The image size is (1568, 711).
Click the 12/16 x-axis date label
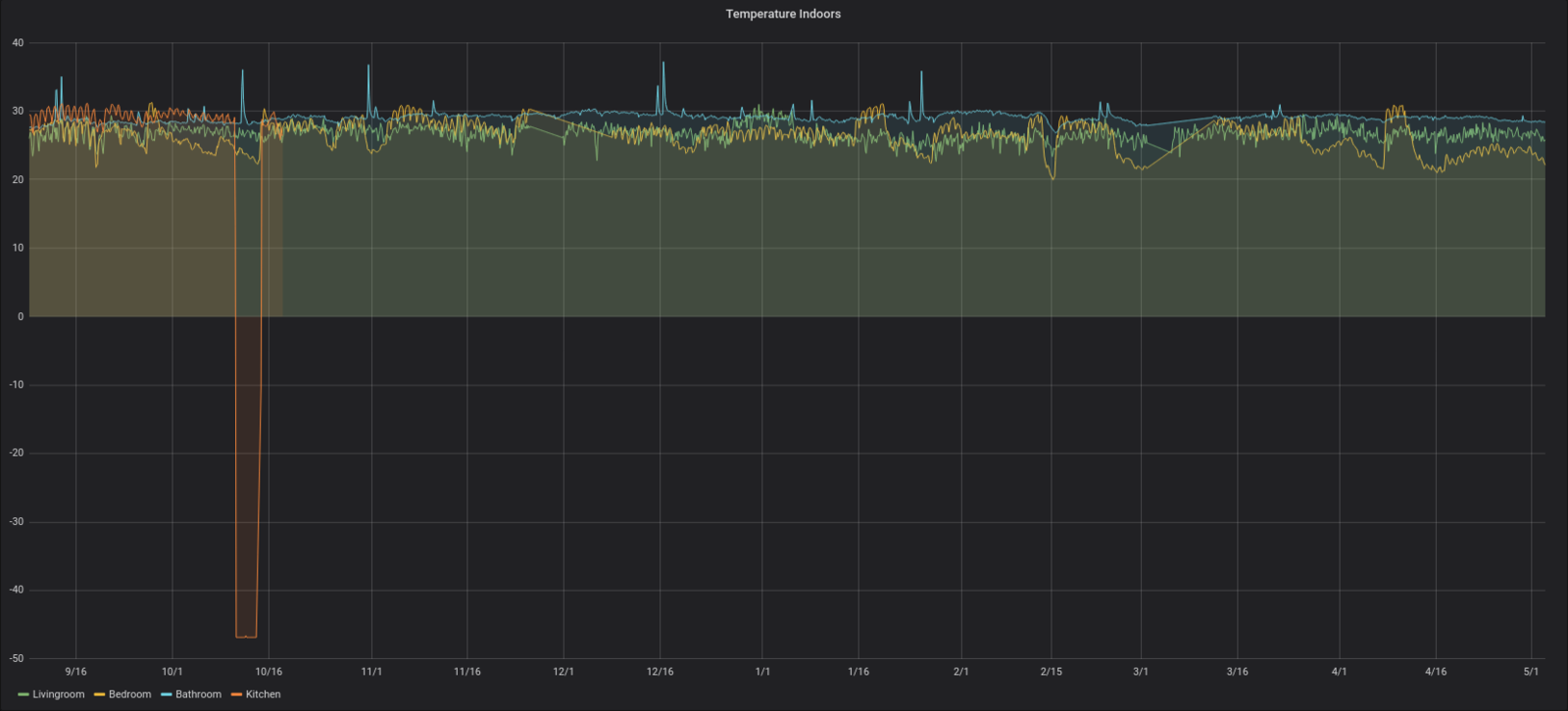tap(660, 672)
